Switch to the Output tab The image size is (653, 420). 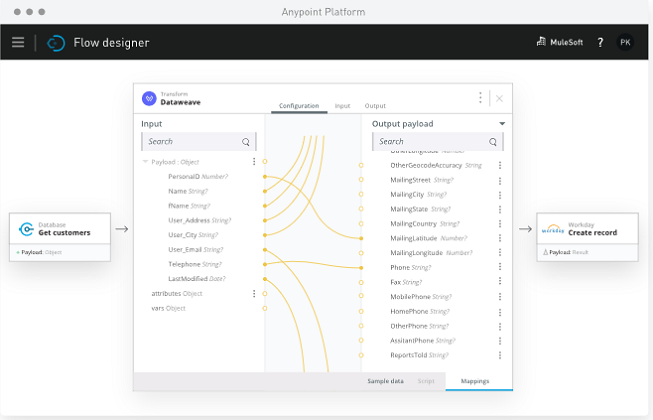[375, 106]
